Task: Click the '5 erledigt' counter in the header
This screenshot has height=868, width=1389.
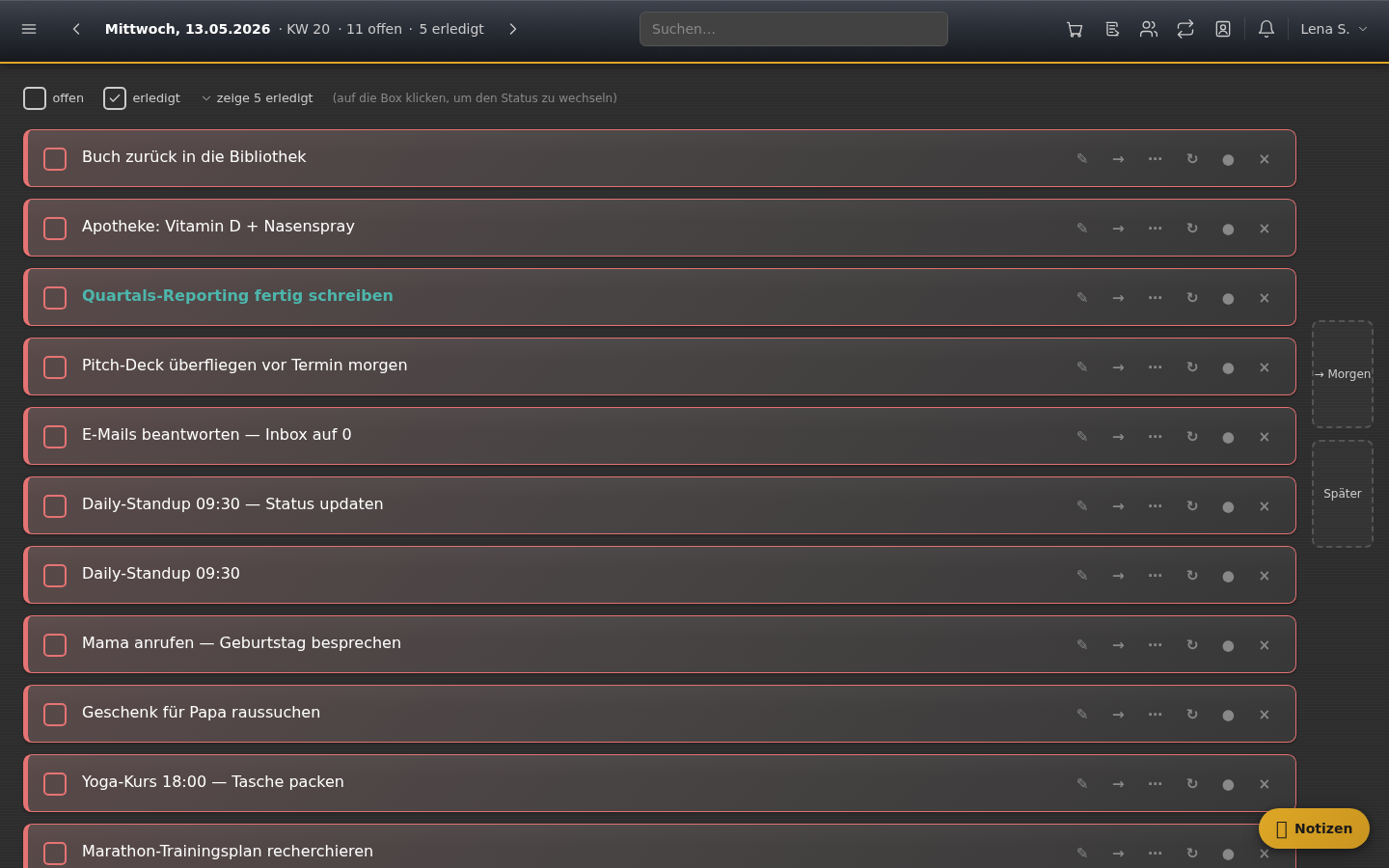Action: (x=451, y=29)
